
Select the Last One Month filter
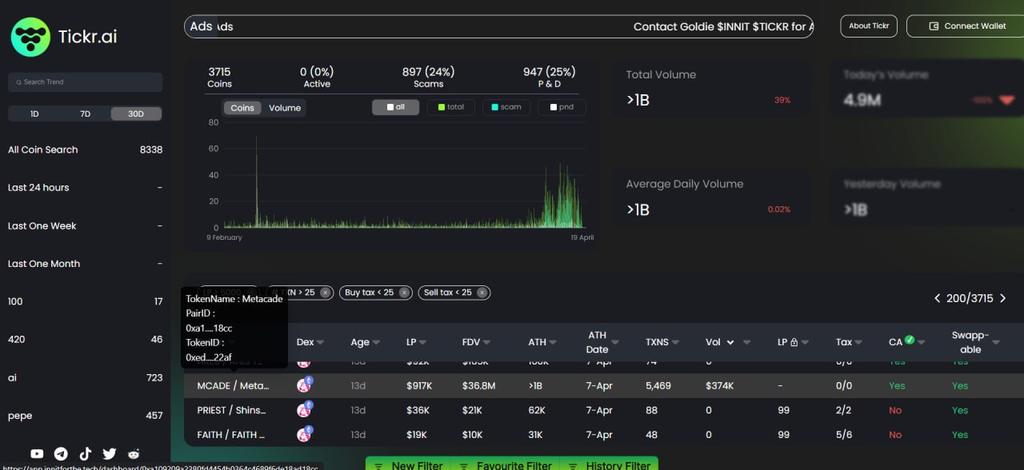pos(85,264)
